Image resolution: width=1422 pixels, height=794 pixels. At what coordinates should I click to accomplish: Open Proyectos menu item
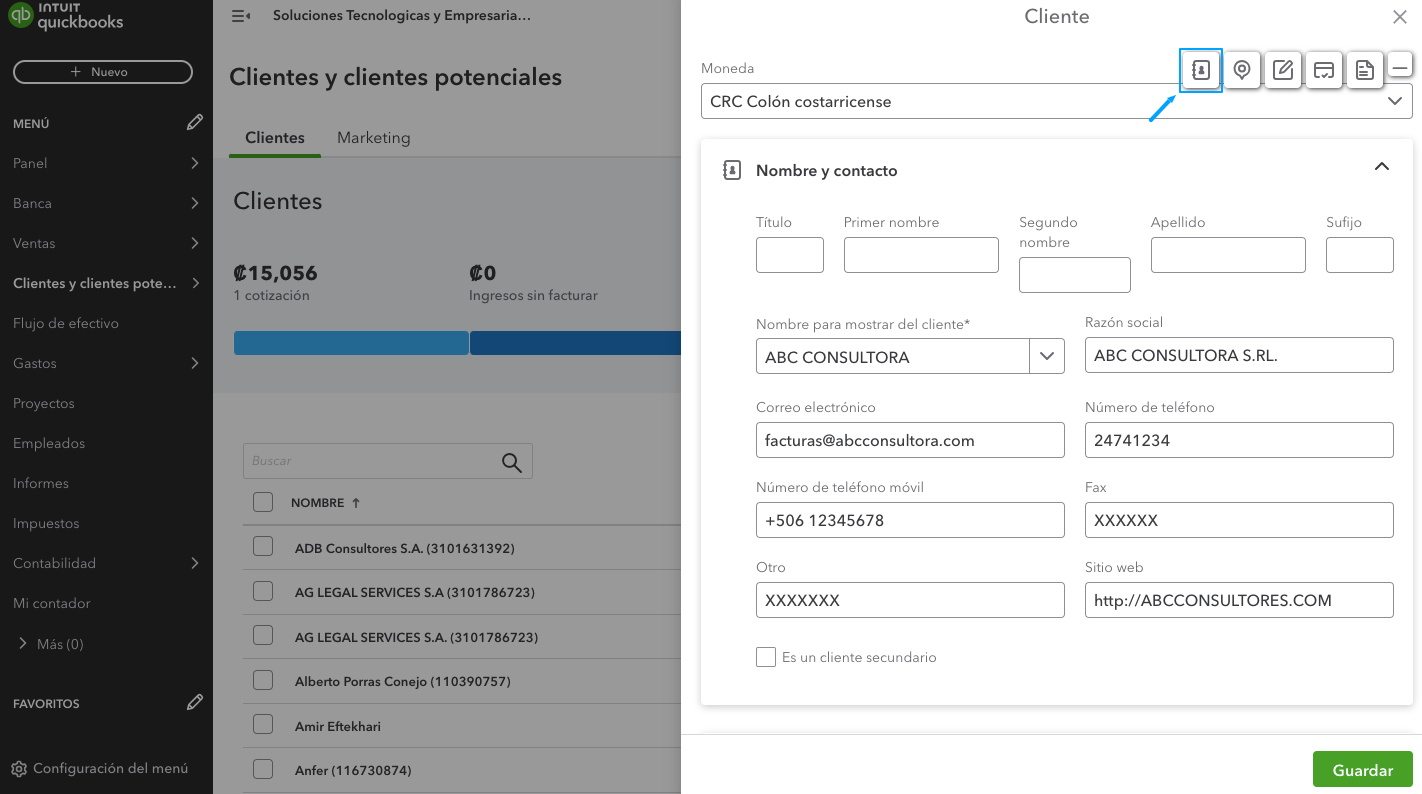(x=44, y=403)
